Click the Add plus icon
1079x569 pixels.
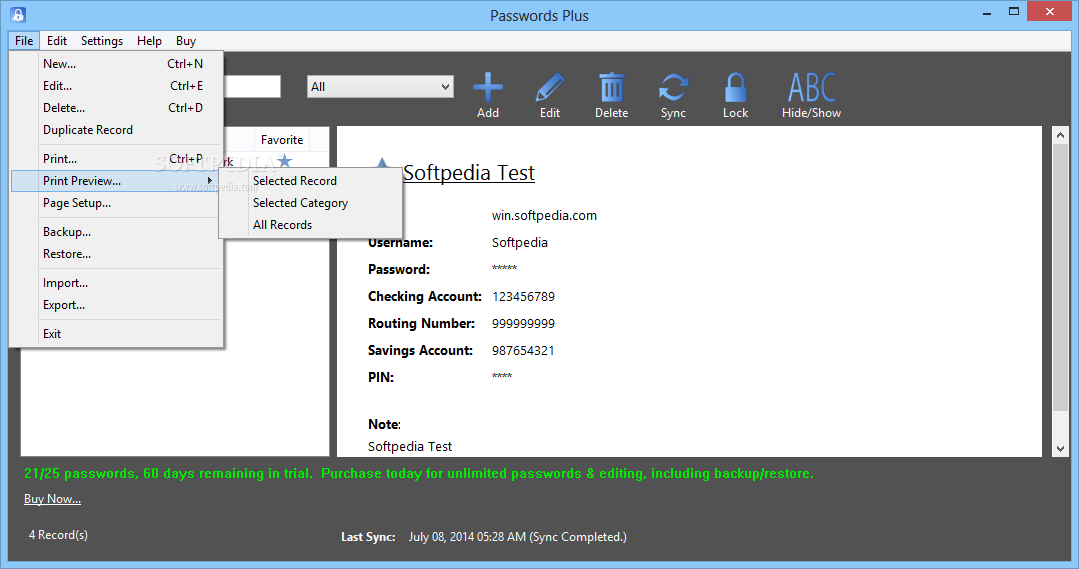pyautogui.click(x=488, y=88)
